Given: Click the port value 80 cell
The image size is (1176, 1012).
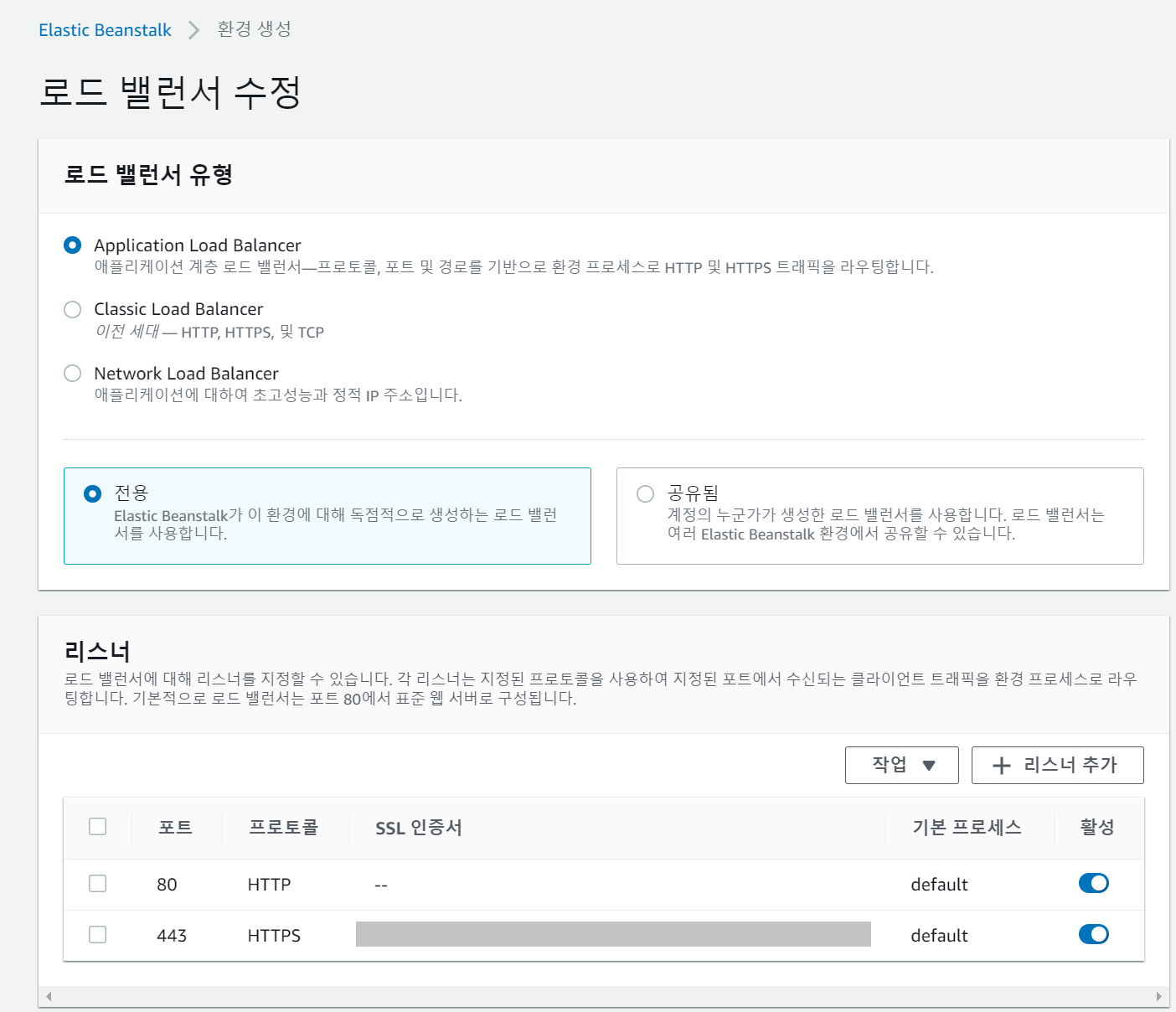Looking at the screenshot, I should tap(167, 885).
